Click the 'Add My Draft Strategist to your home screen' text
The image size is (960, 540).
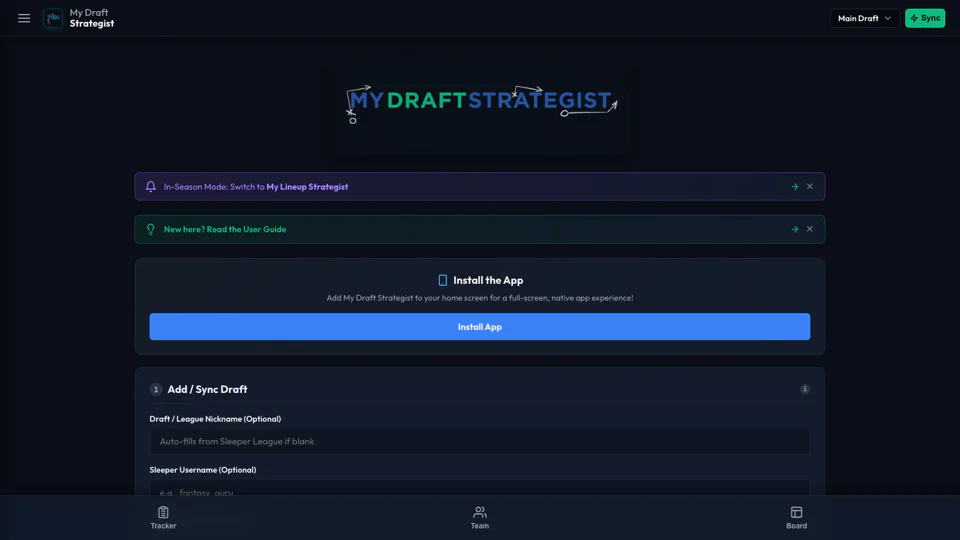pyautogui.click(x=480, y=298)
